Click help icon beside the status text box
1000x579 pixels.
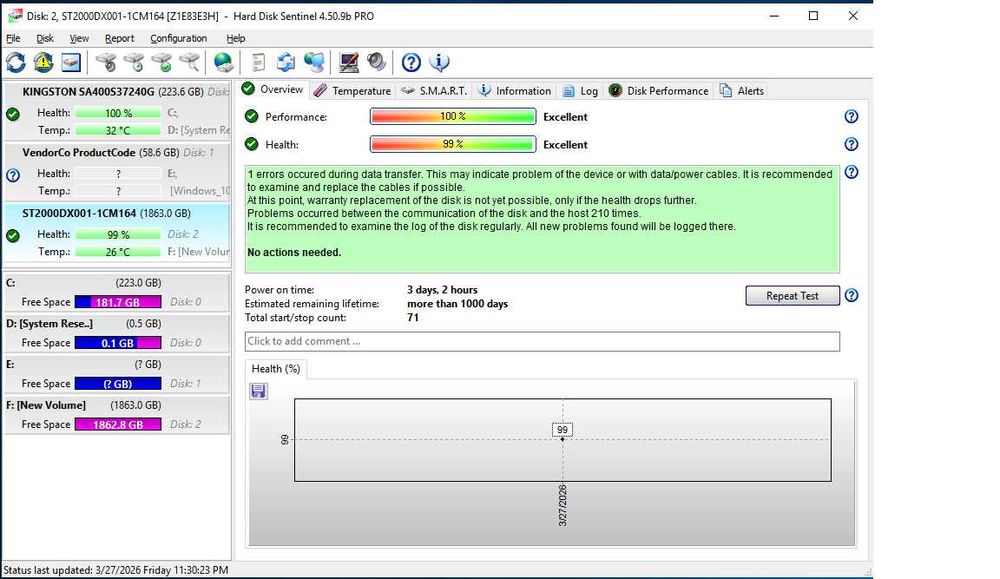coord(851,172)
